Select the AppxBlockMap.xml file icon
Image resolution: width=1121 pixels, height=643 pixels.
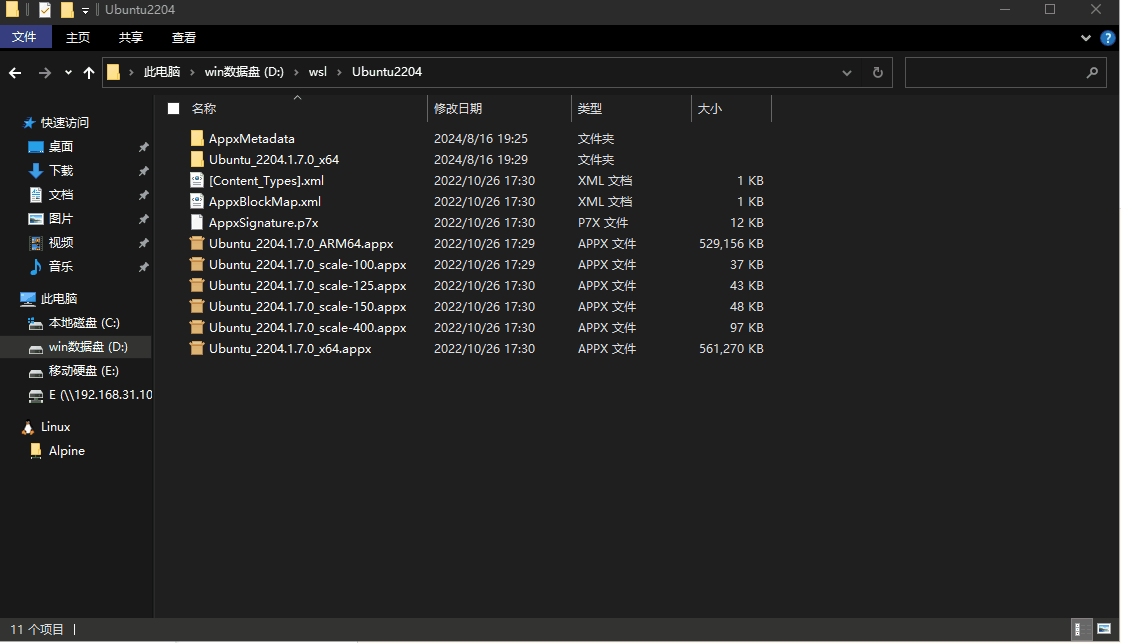click(x=197, y=202)
